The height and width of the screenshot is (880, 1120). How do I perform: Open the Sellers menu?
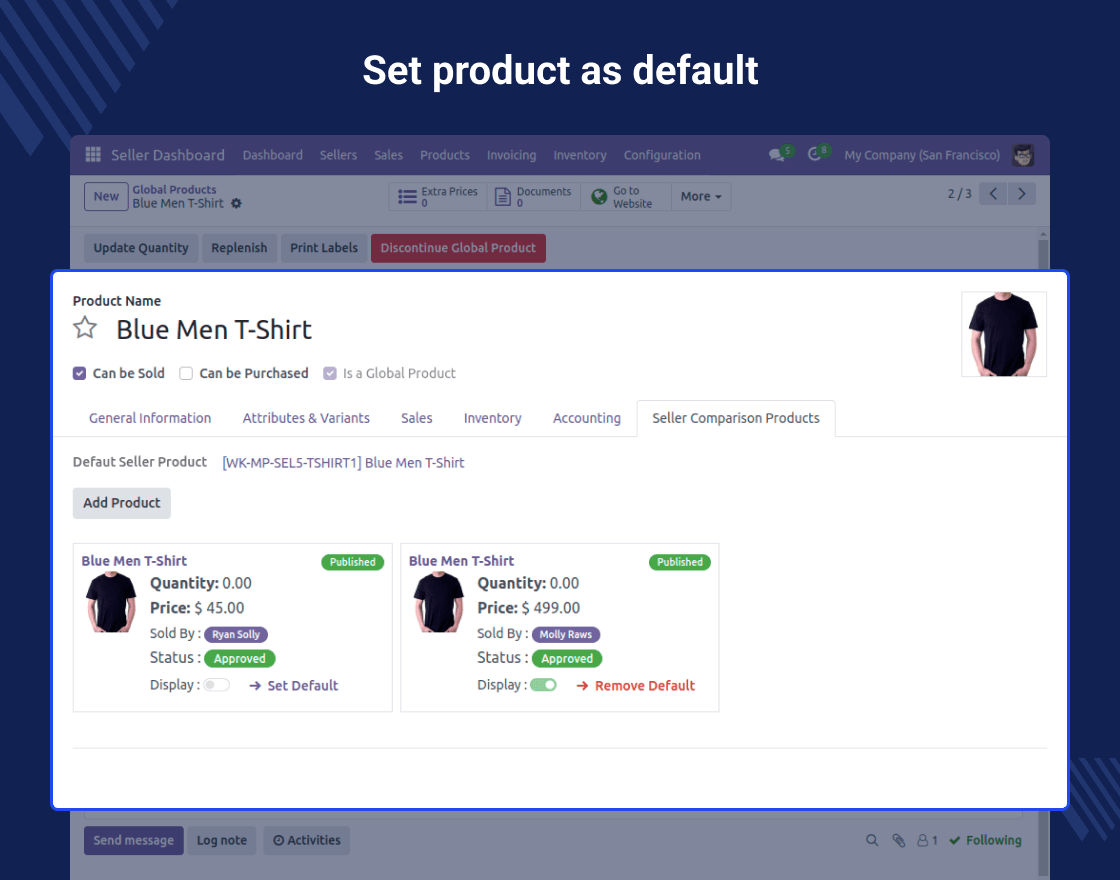[x=339, y=155]
